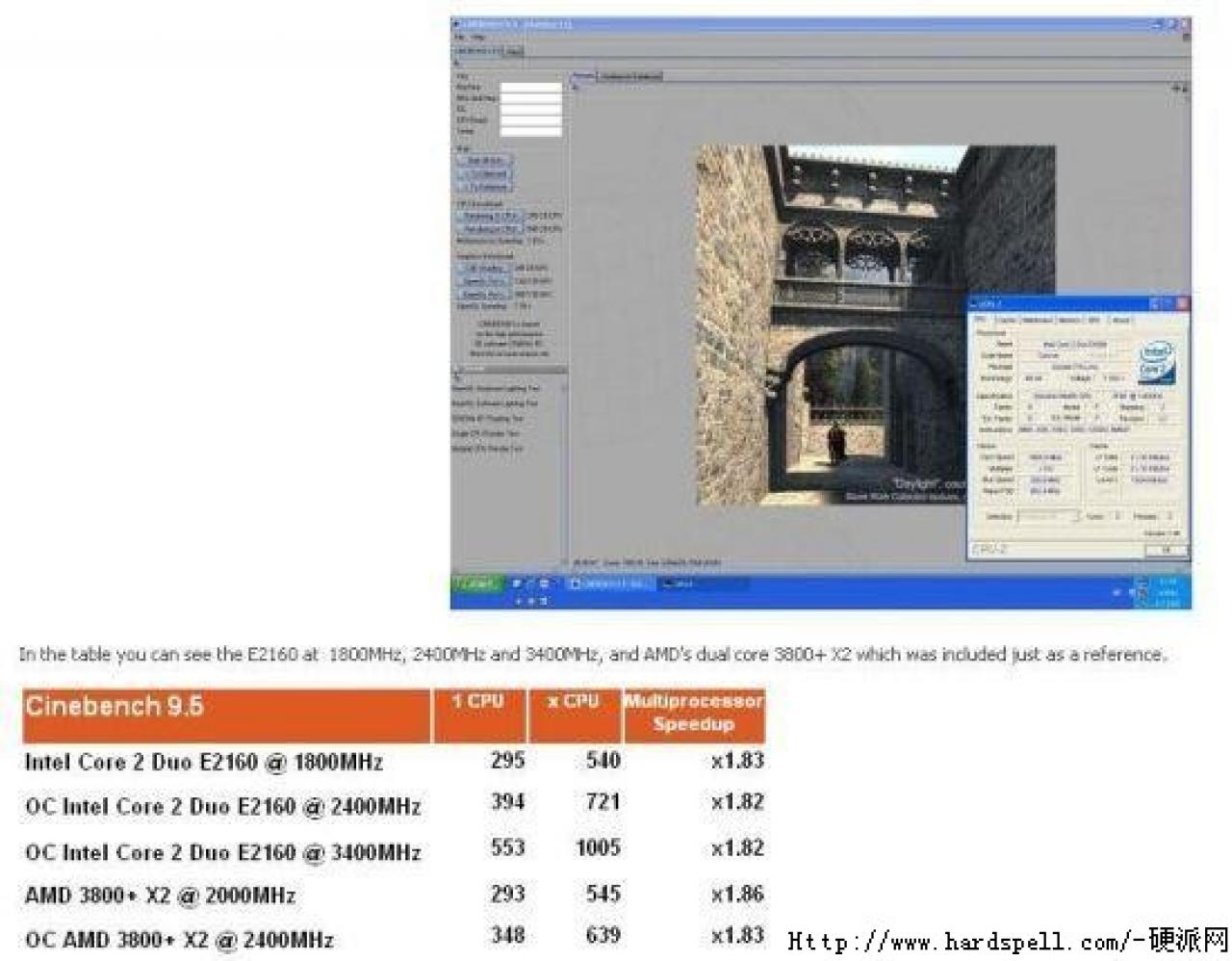Click the '293' single-CPU score

507,894
